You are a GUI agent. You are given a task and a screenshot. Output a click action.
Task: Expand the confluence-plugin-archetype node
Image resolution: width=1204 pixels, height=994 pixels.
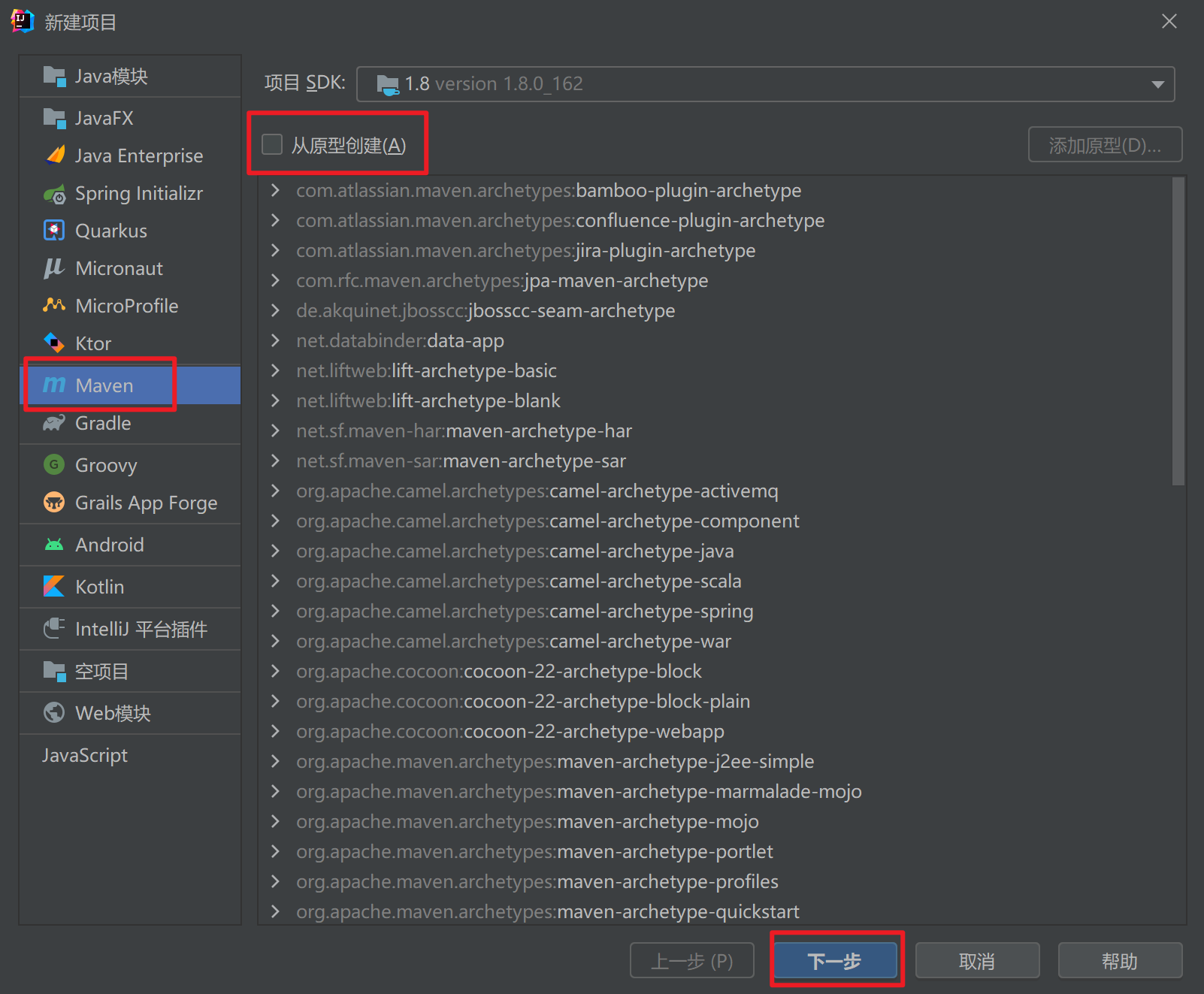276,220
